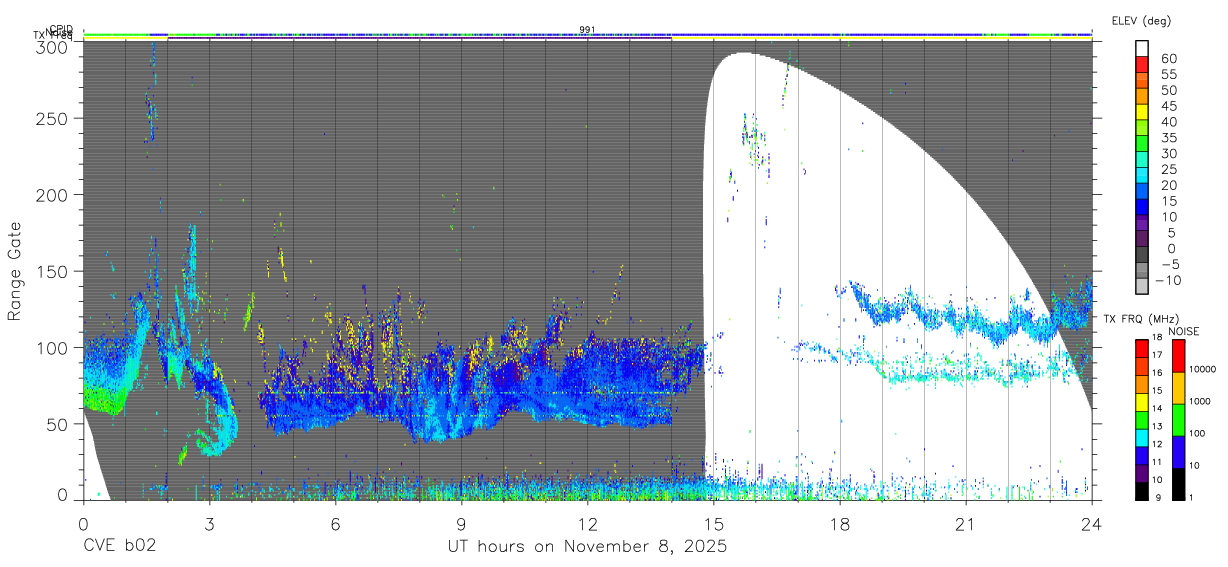Click TX FRQ colorbar label '13'
The height and width of the screenshot is (567, 1228).
1159,427
